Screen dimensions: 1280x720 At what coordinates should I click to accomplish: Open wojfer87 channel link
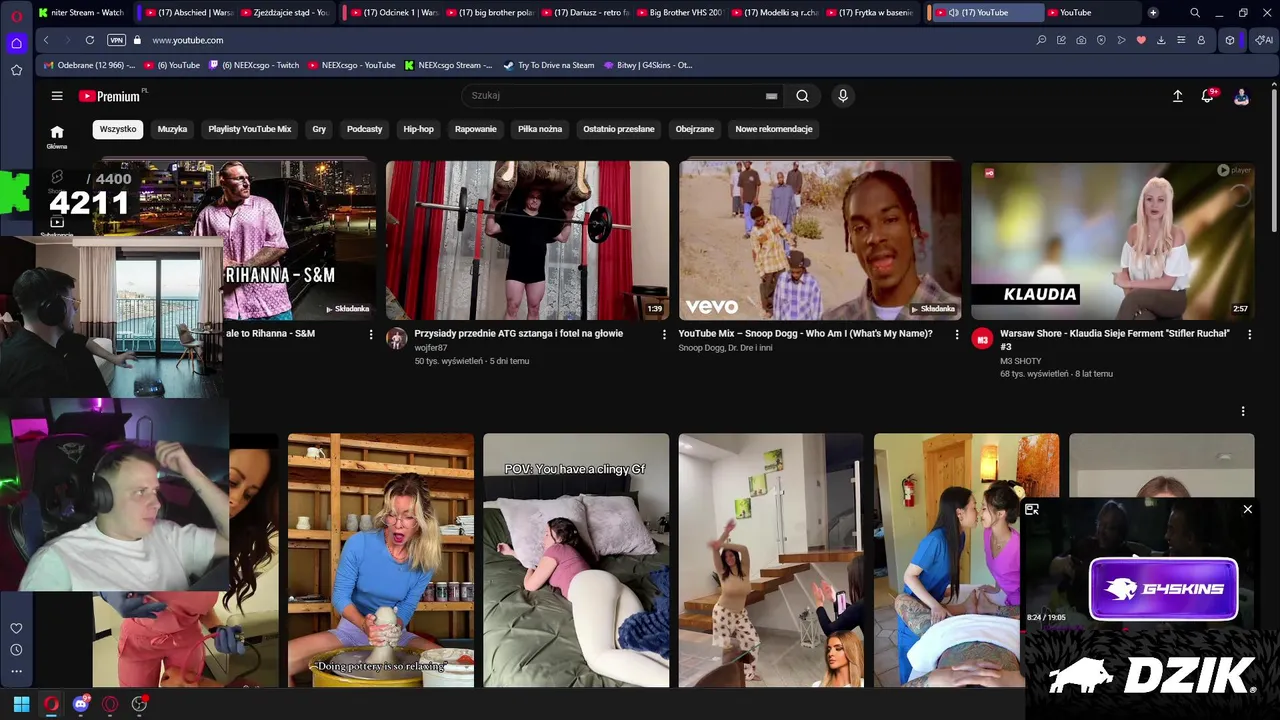pyautogui.click(x=431, y=348)
